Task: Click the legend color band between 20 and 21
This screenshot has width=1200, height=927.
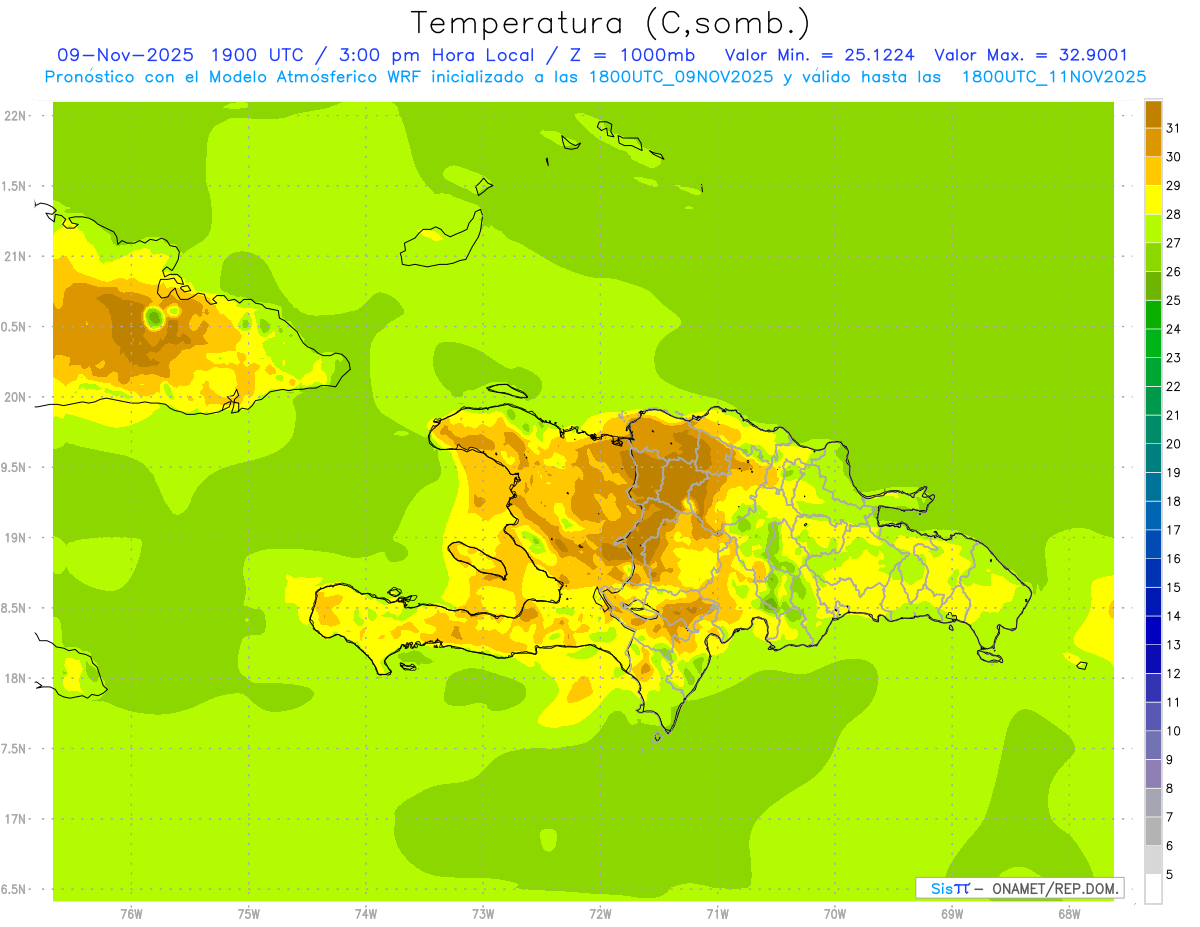Action: pyautogui.click(x=1153, y=429)
